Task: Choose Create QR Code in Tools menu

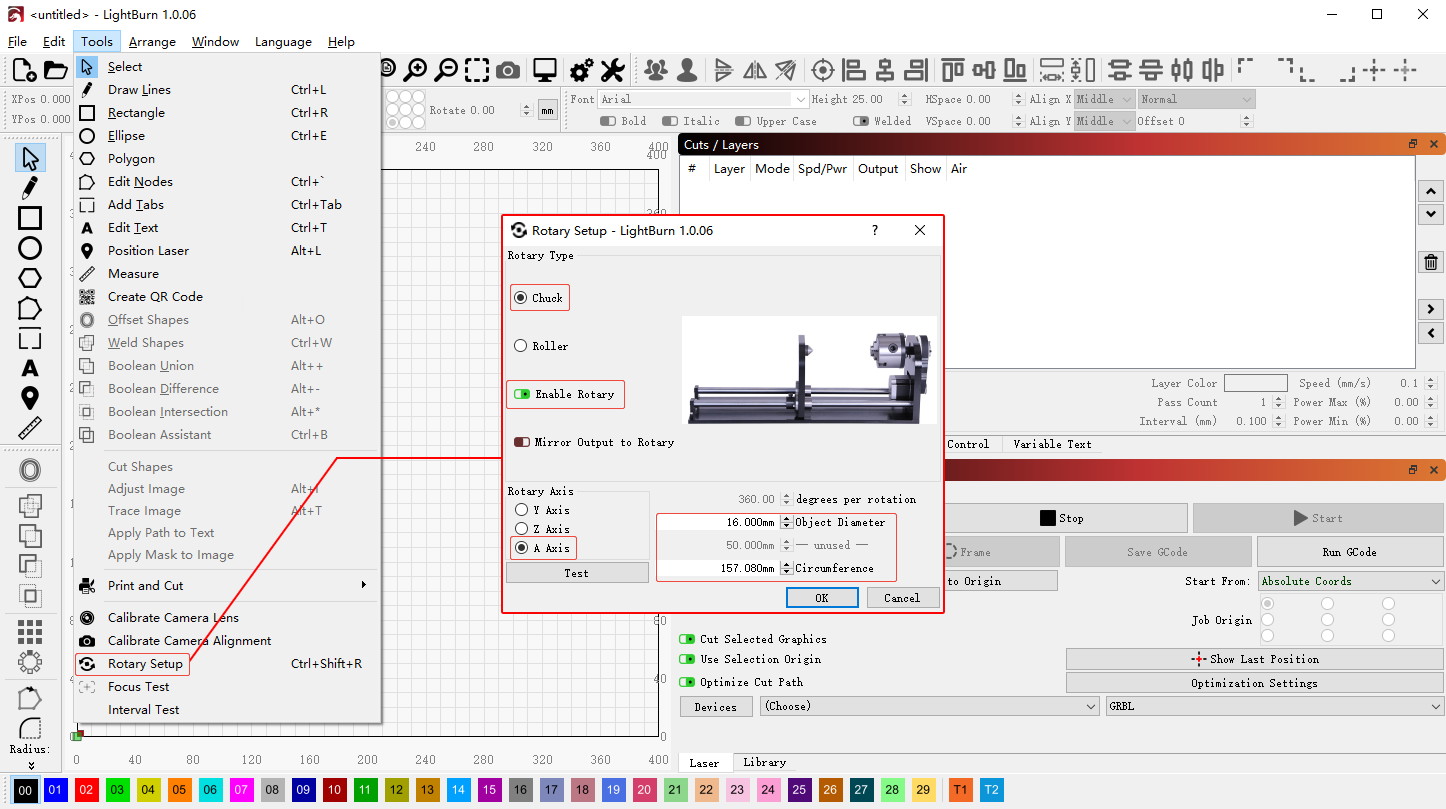Action: click(x=227, y=296)
